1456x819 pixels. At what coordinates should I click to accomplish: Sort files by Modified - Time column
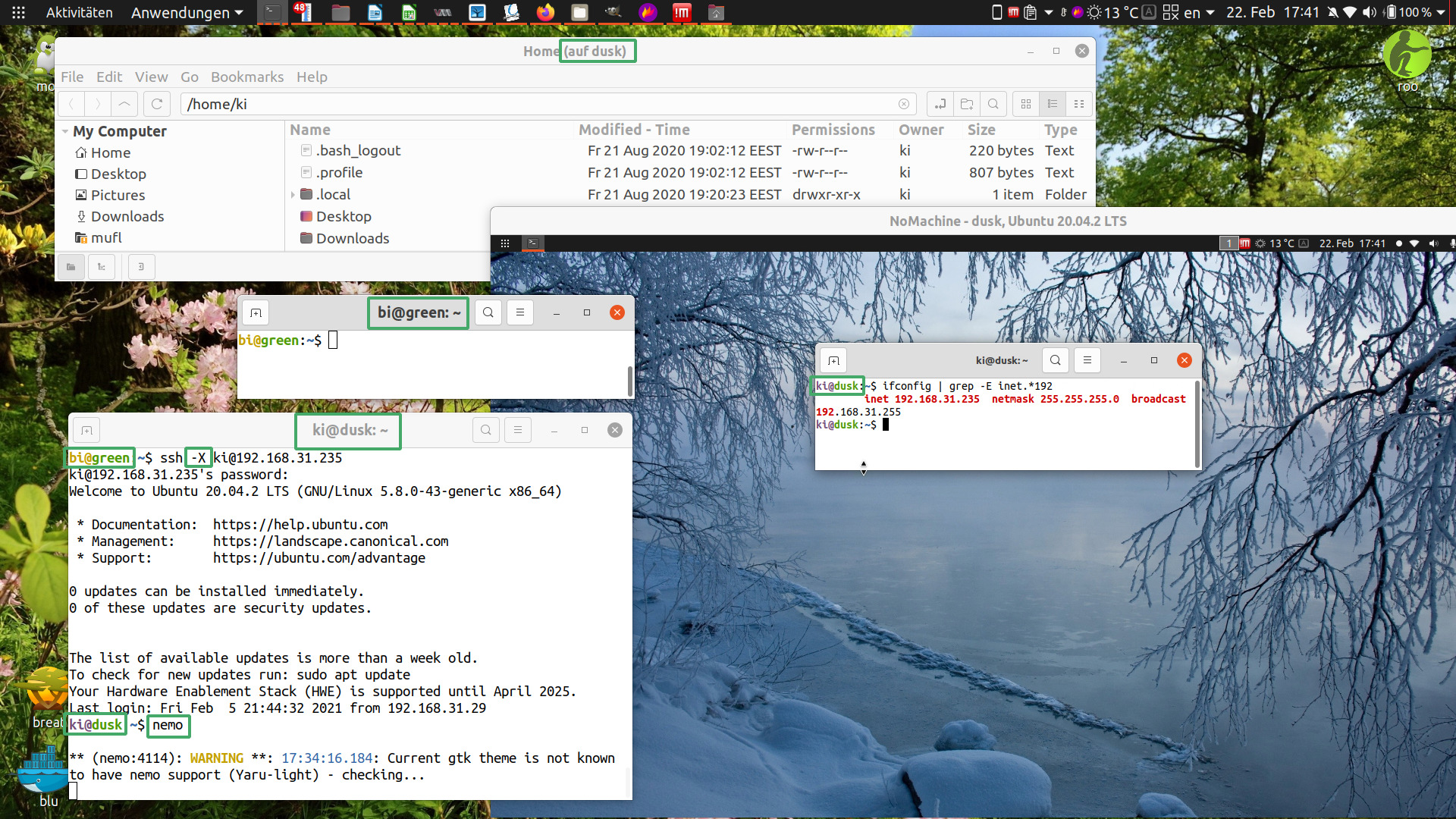click(x=634, y=130)
